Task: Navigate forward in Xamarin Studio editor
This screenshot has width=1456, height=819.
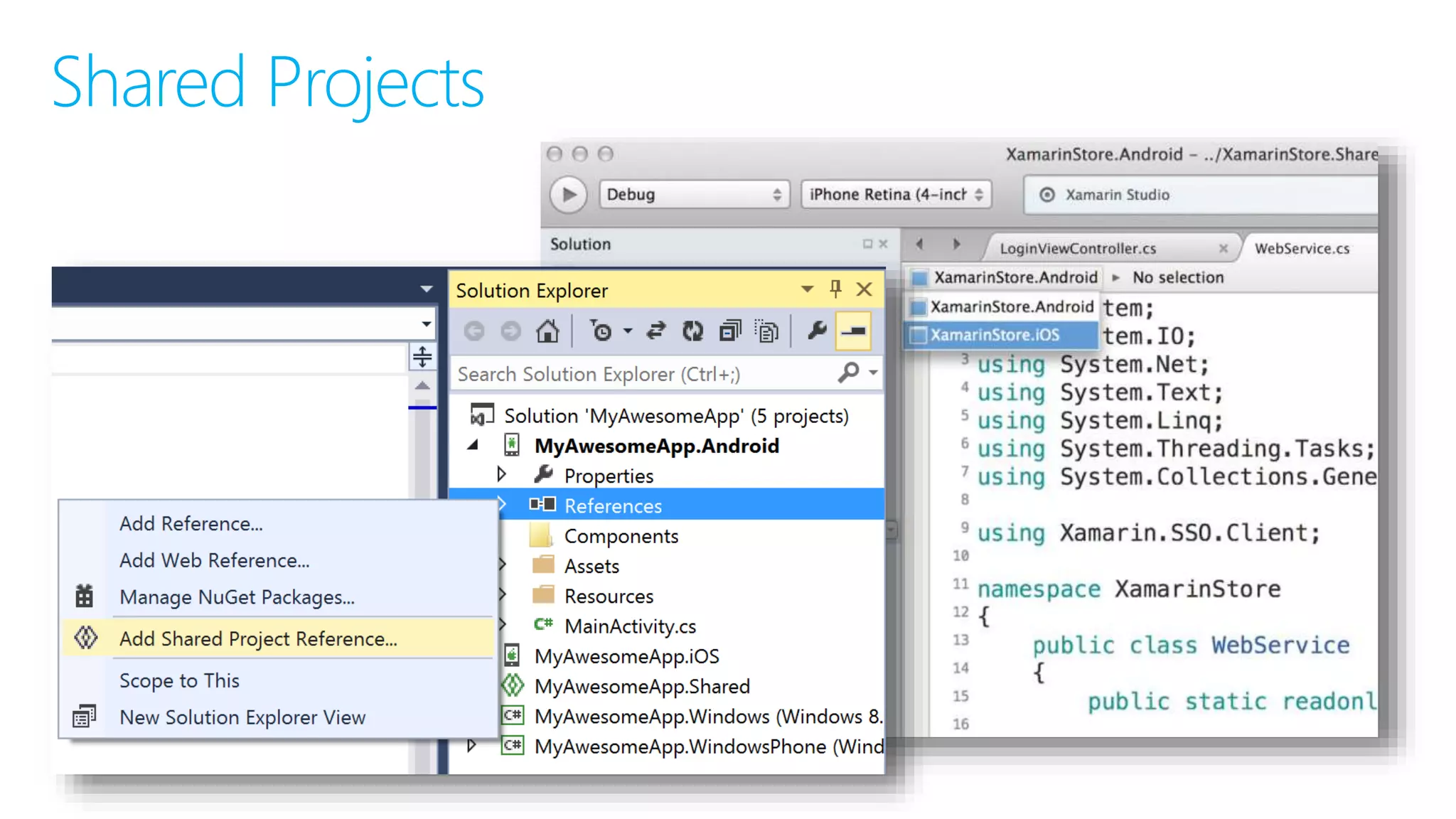Action: (x=956, y=244)
